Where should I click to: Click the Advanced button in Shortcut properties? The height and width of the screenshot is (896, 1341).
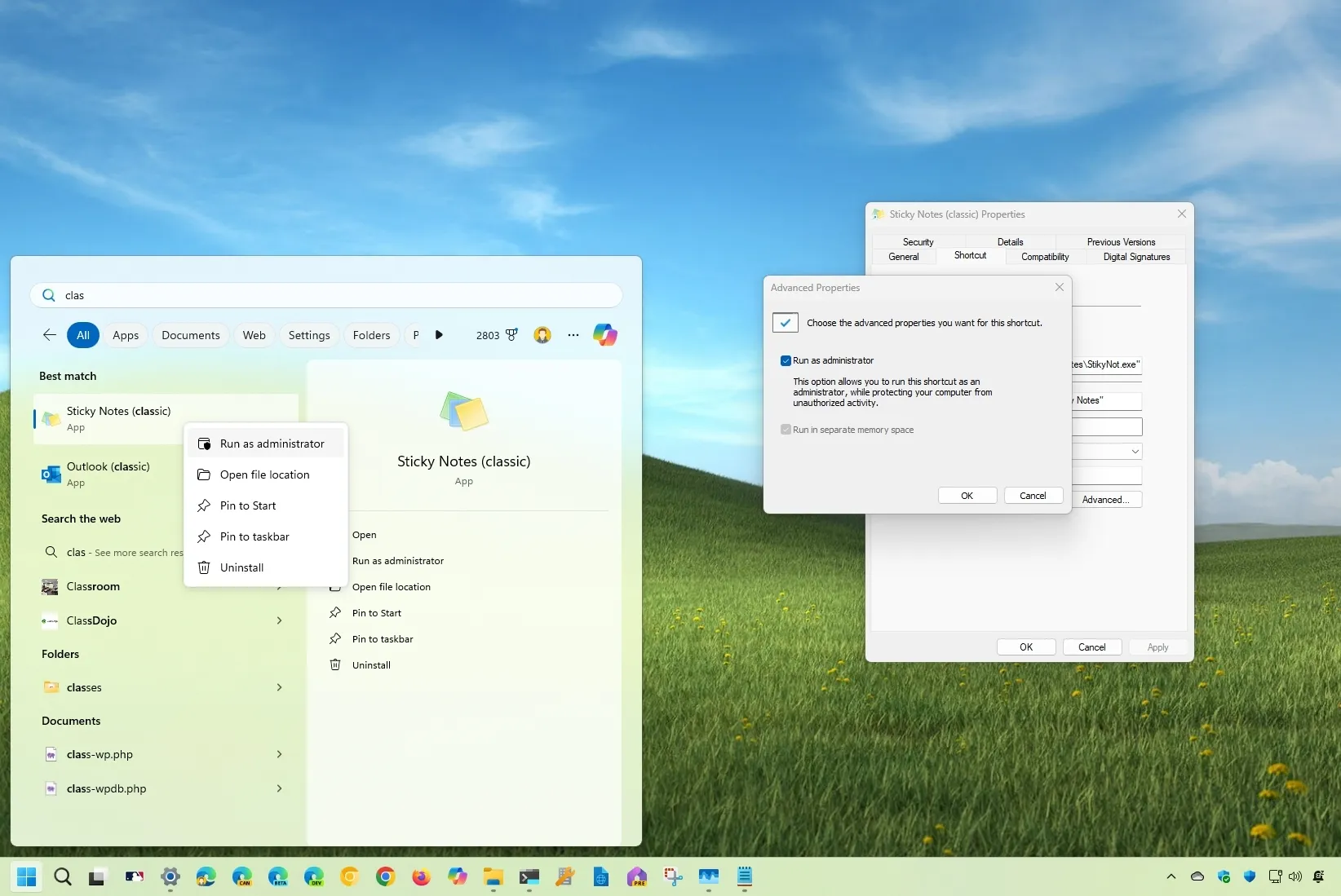point(1107,499)
